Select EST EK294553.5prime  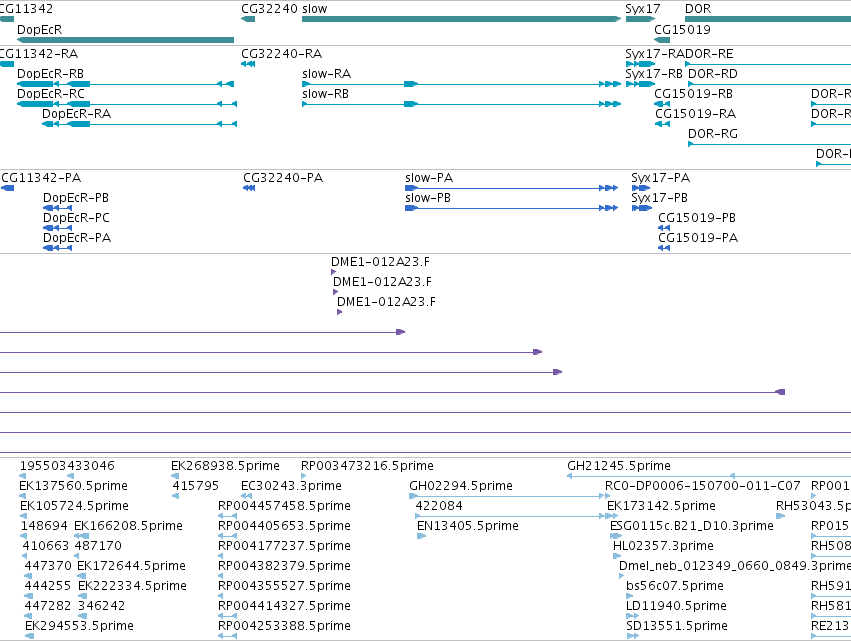(80, 626)
